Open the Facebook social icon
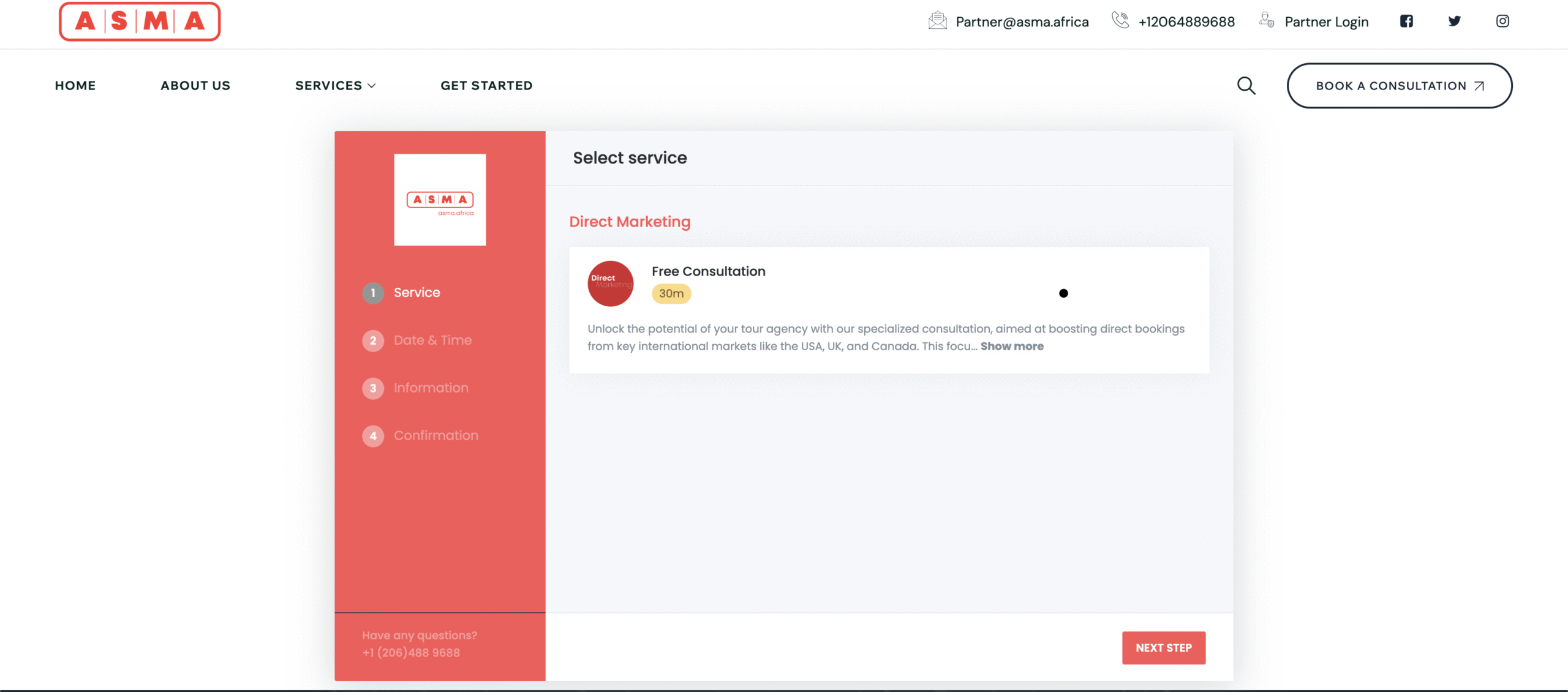The width and height of the screenshot is (1568, 692). [1406, 21]
